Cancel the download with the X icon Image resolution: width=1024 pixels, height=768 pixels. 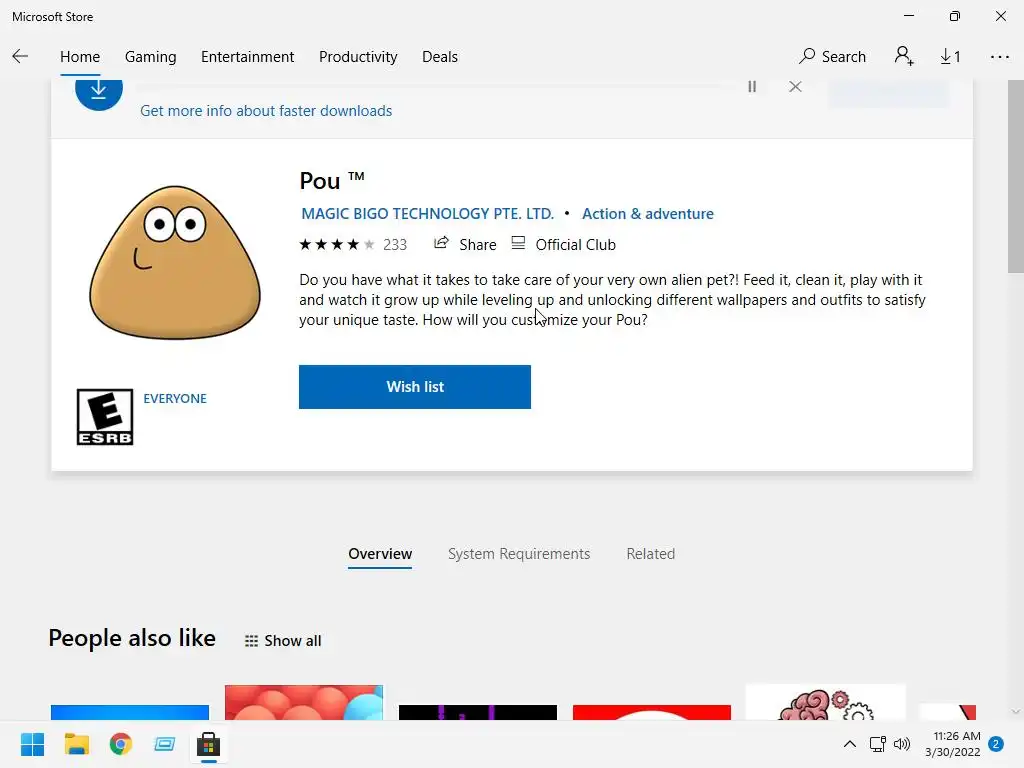[x=795, y=86]
